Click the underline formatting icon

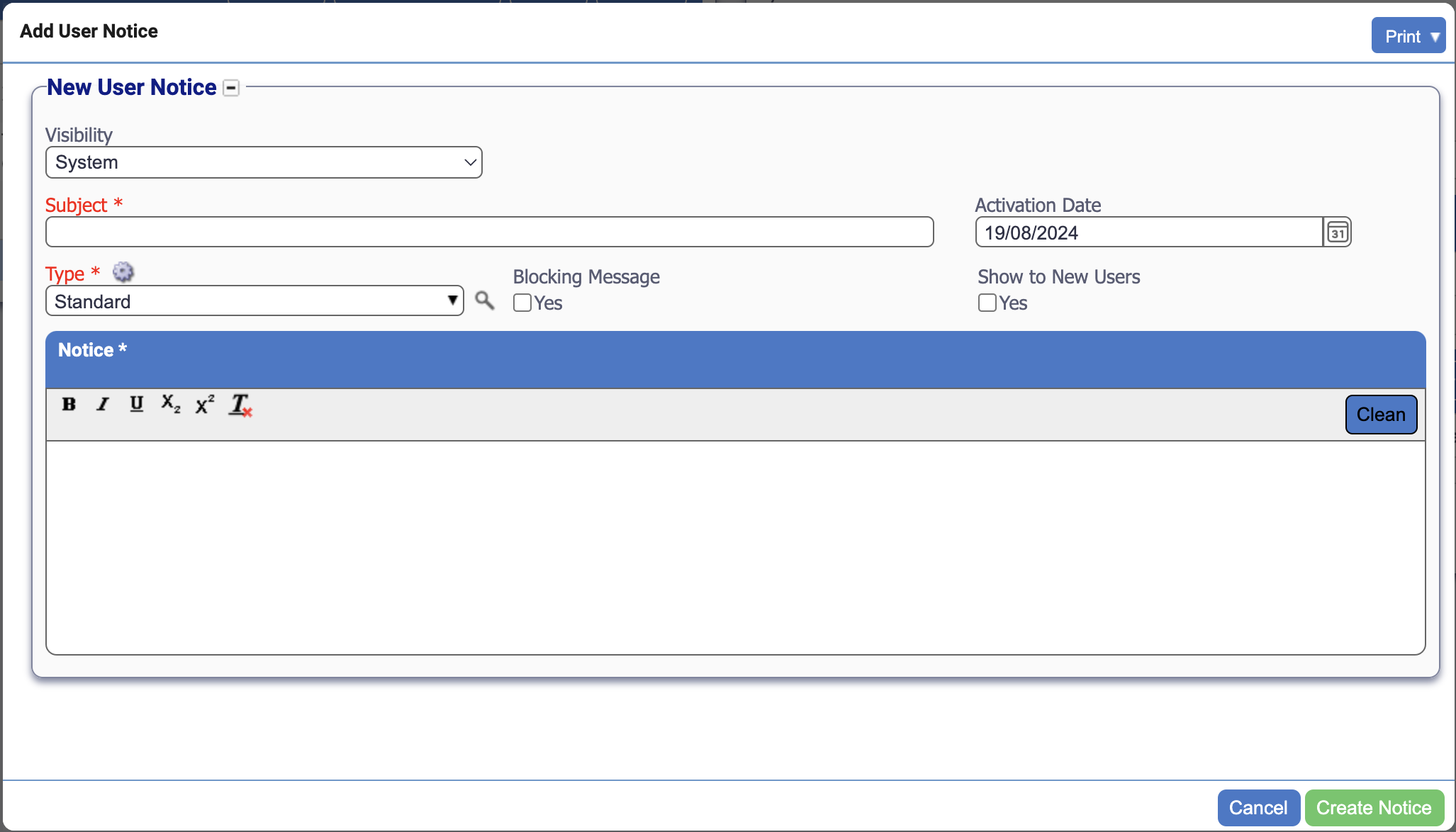point(137,404)
